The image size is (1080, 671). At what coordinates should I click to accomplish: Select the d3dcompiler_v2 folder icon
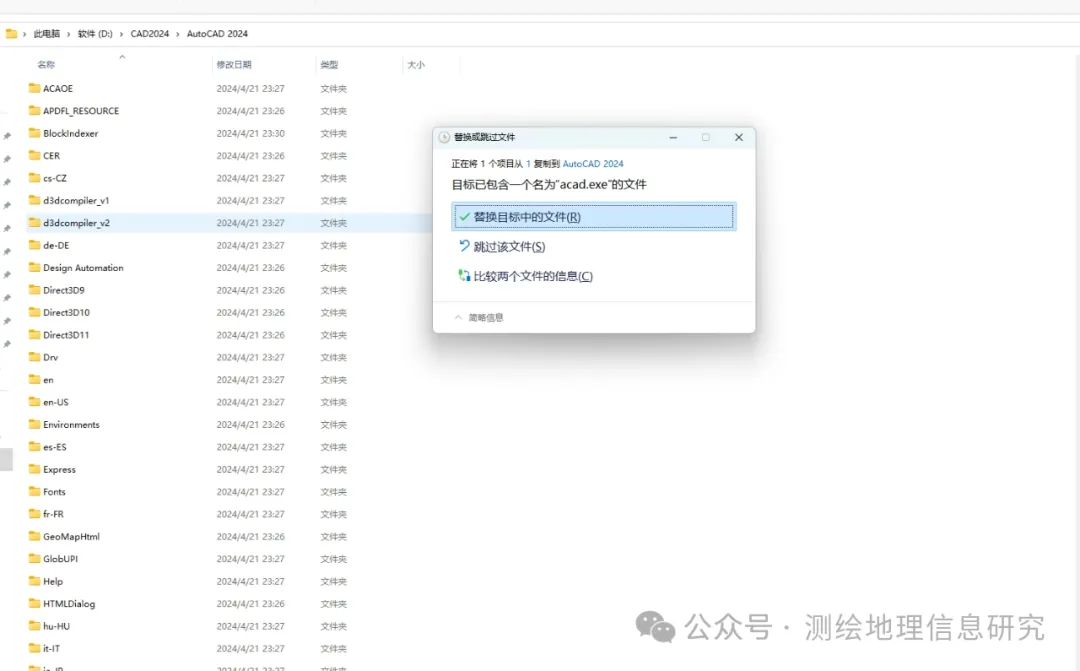click(34, 223)
